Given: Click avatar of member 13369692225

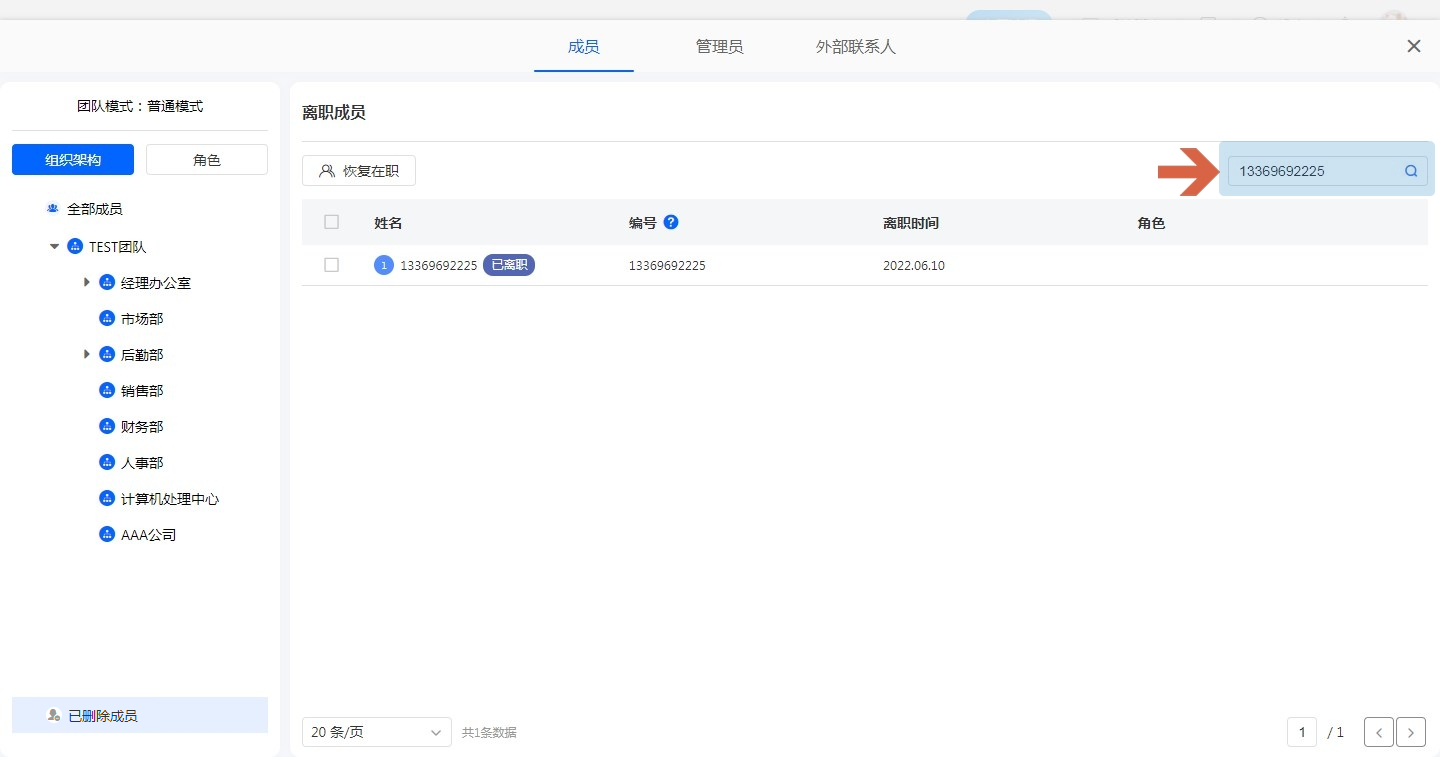Looking at the screenshot, I should 384,265.
